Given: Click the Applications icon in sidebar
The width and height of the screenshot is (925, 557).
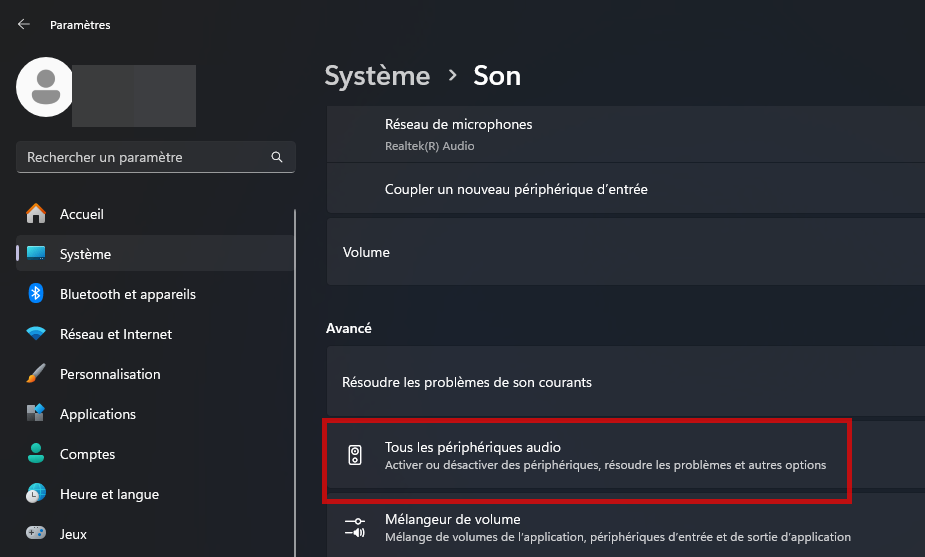Looking at the screenshot, I should click(x=36, y=414).
